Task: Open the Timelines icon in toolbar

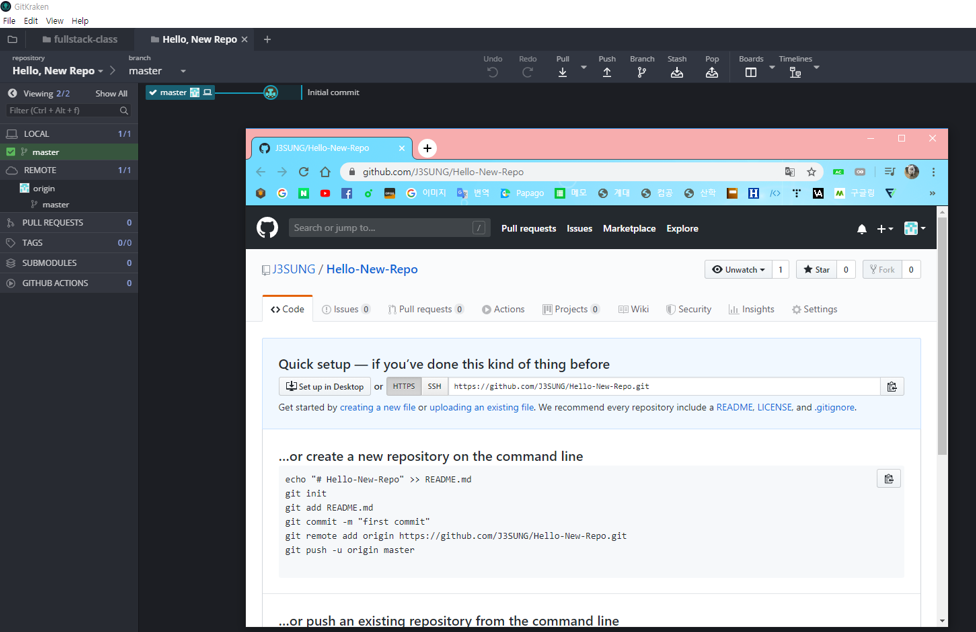Action: pyautogui.click(x=795, y=73)
